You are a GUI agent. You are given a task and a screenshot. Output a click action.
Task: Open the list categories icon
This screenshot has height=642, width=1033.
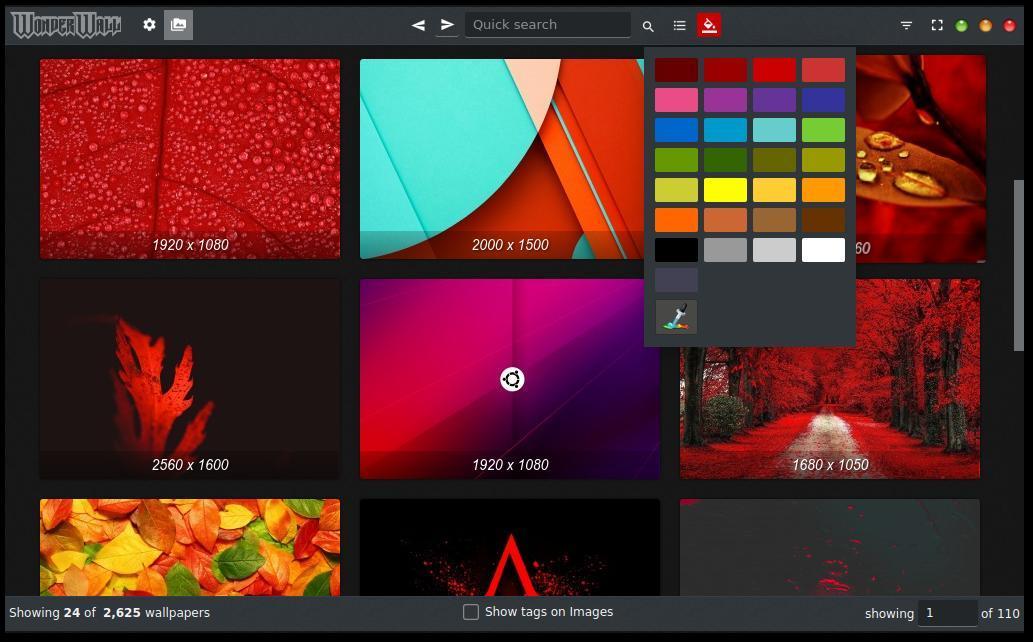click(x=679, y=25)
